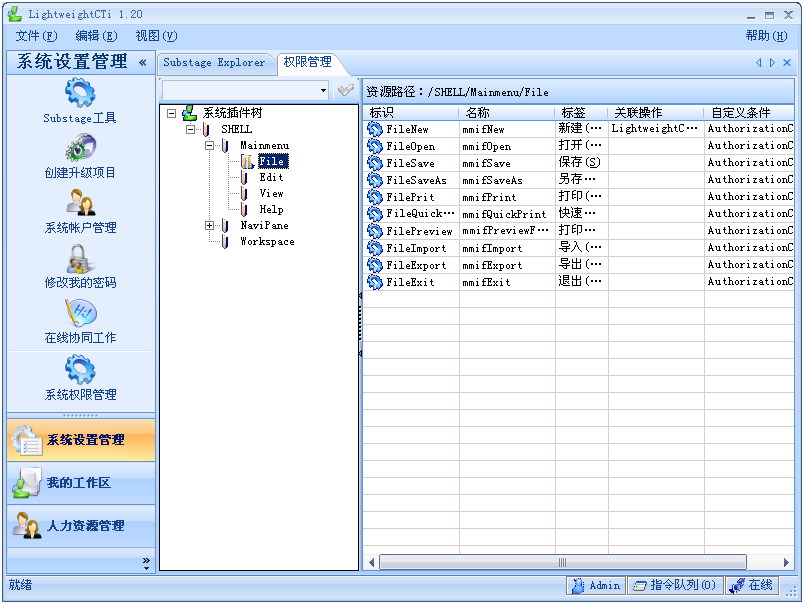Open 人力资源管理 navigation section
Viewport: 804px width, 604px height.
pyautogui.click(x=81, y=526)
